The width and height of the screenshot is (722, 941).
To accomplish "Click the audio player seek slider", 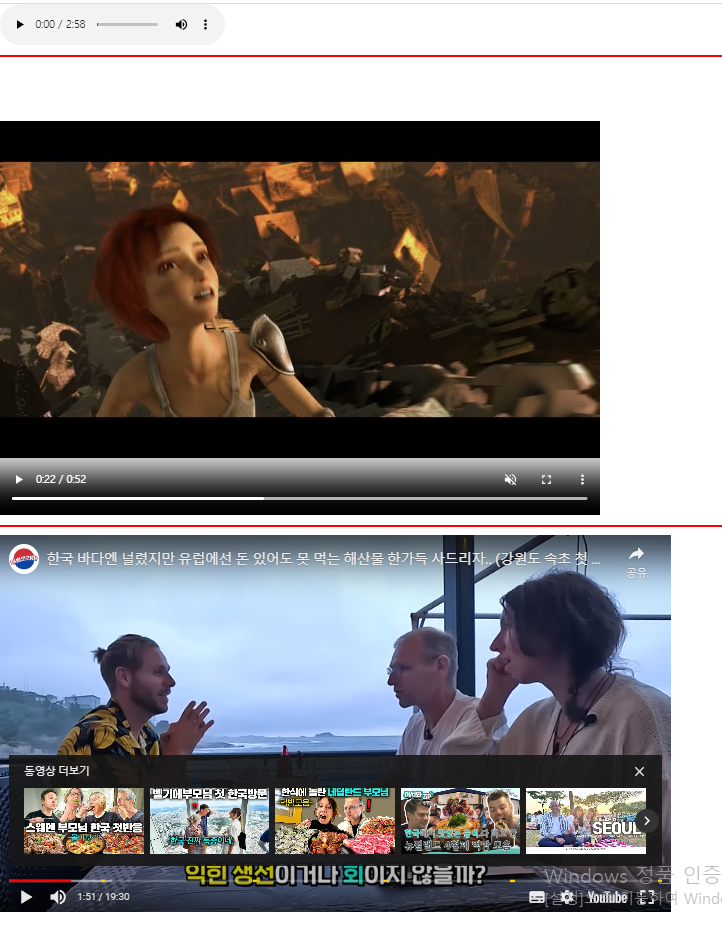I will [x=127, y=25].
